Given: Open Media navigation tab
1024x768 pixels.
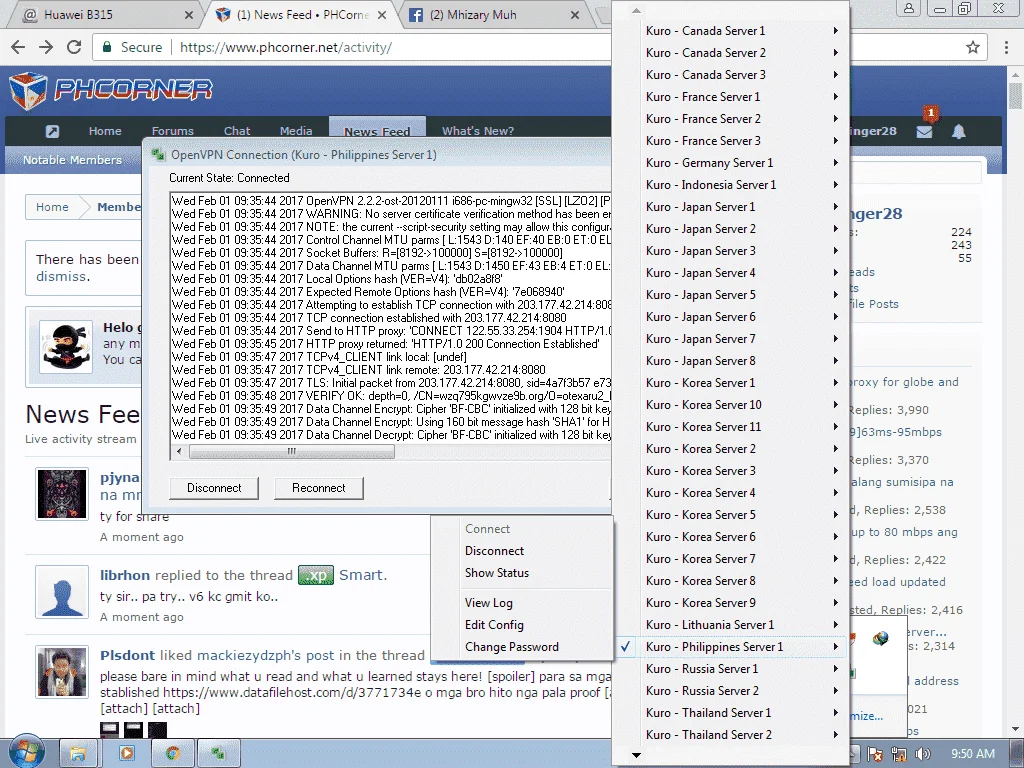Looking at the screenshot, I should coord(296,131).
